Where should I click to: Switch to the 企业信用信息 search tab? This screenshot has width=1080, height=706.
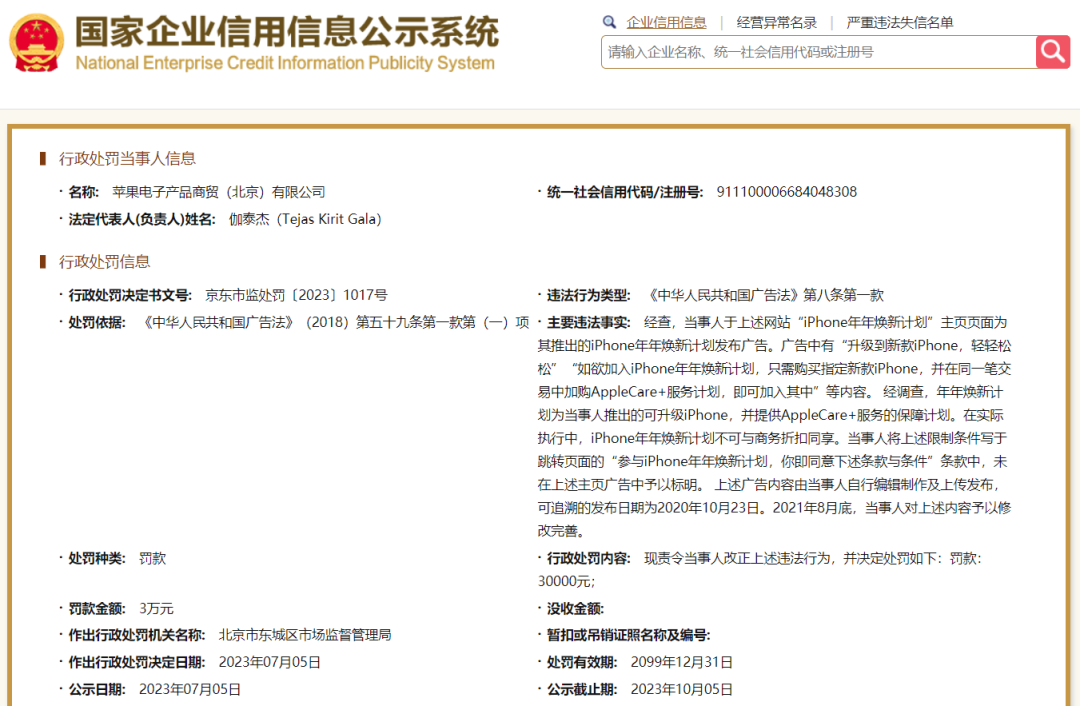coord(666,22)
